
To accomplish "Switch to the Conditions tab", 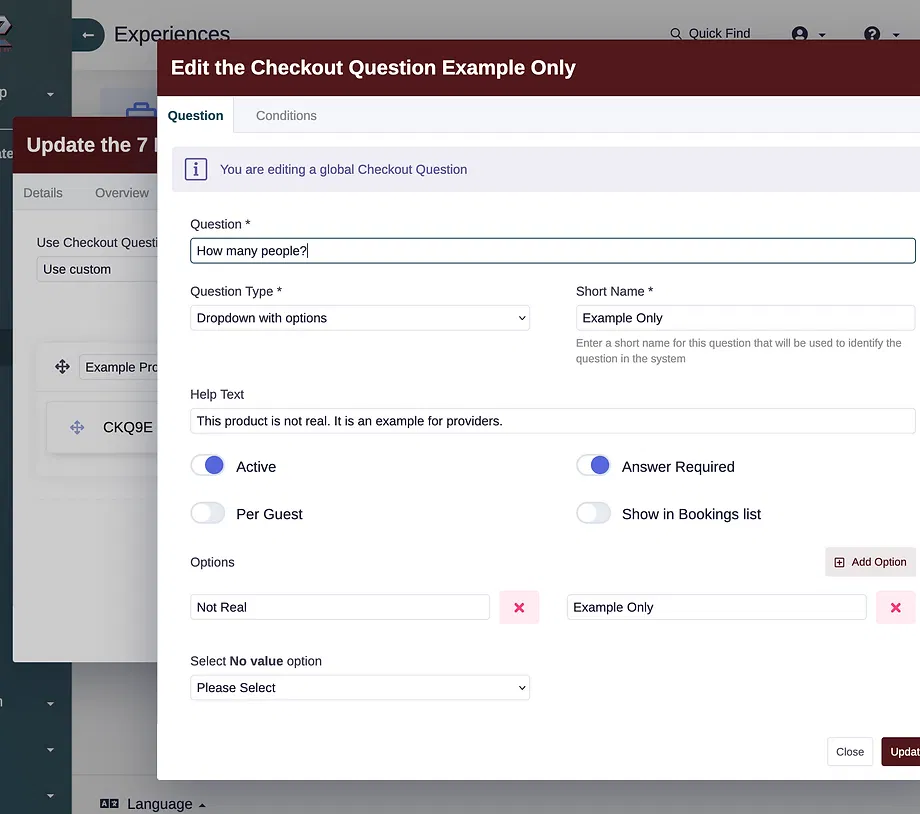I will coord(286,115).
